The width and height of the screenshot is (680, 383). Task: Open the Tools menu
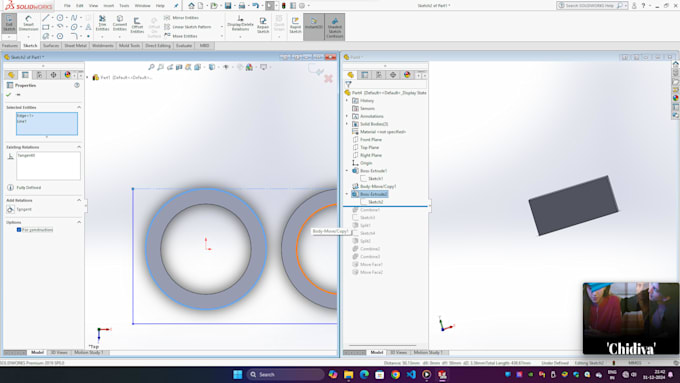(x=124, y=6)
